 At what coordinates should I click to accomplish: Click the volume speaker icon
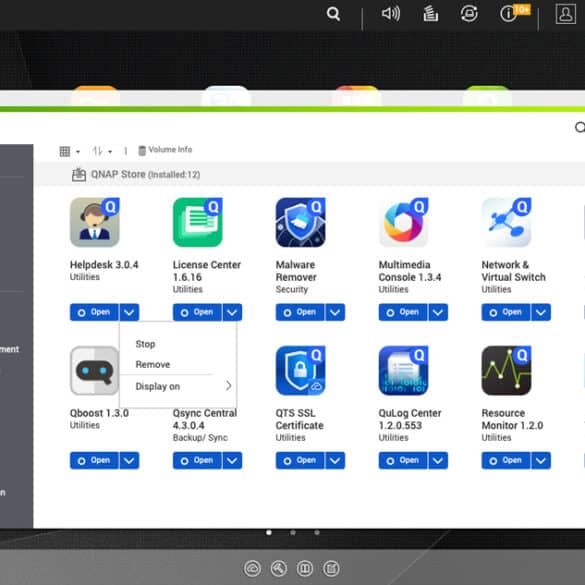[x=391, y=14]
